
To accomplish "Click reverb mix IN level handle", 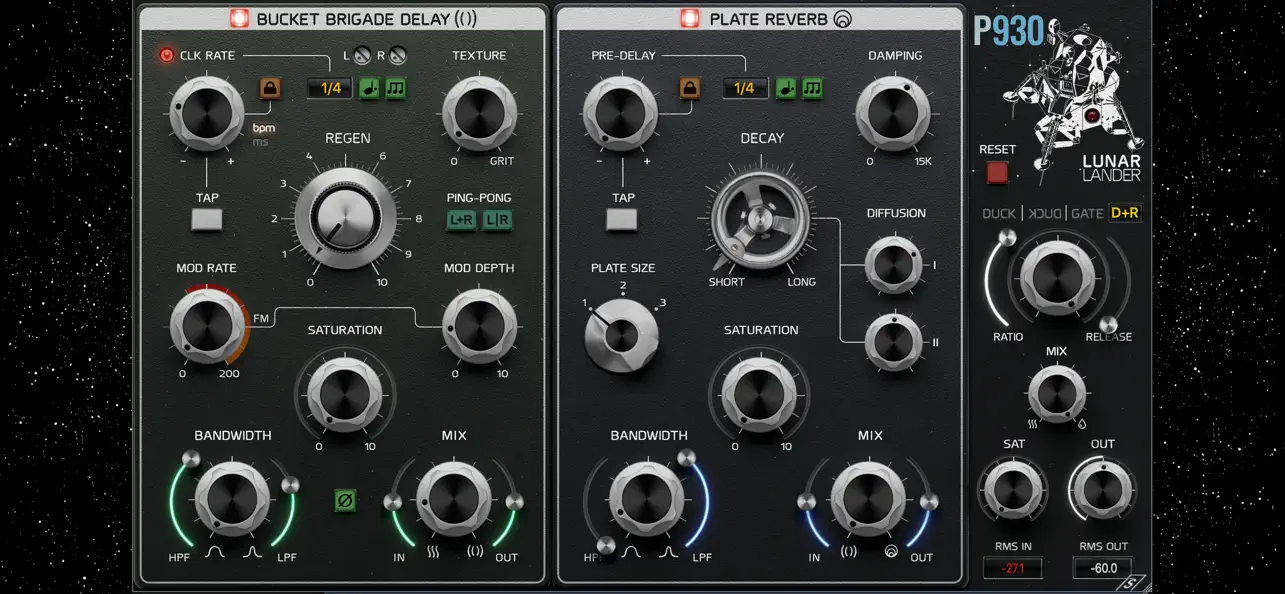I will (x=807, y=502).
